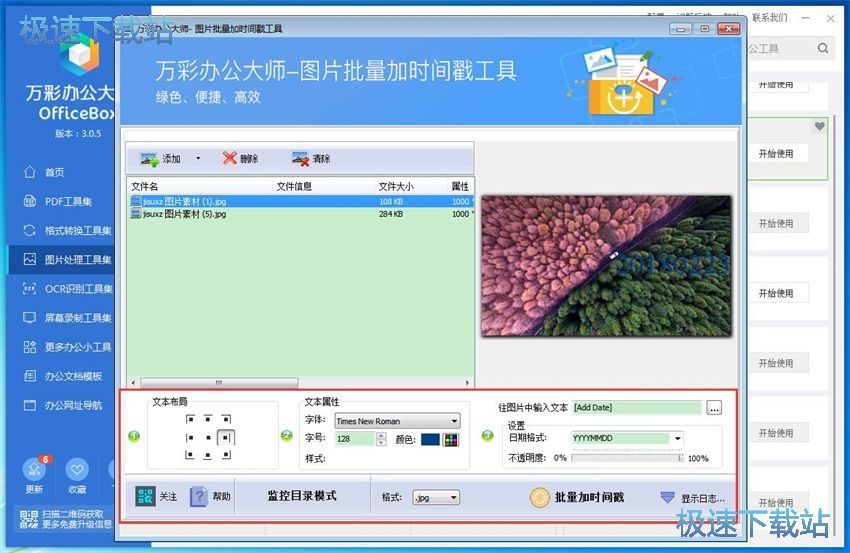Select middle-right text layout position
This screenshot has height=553, width=850.
tap(226, 438)
